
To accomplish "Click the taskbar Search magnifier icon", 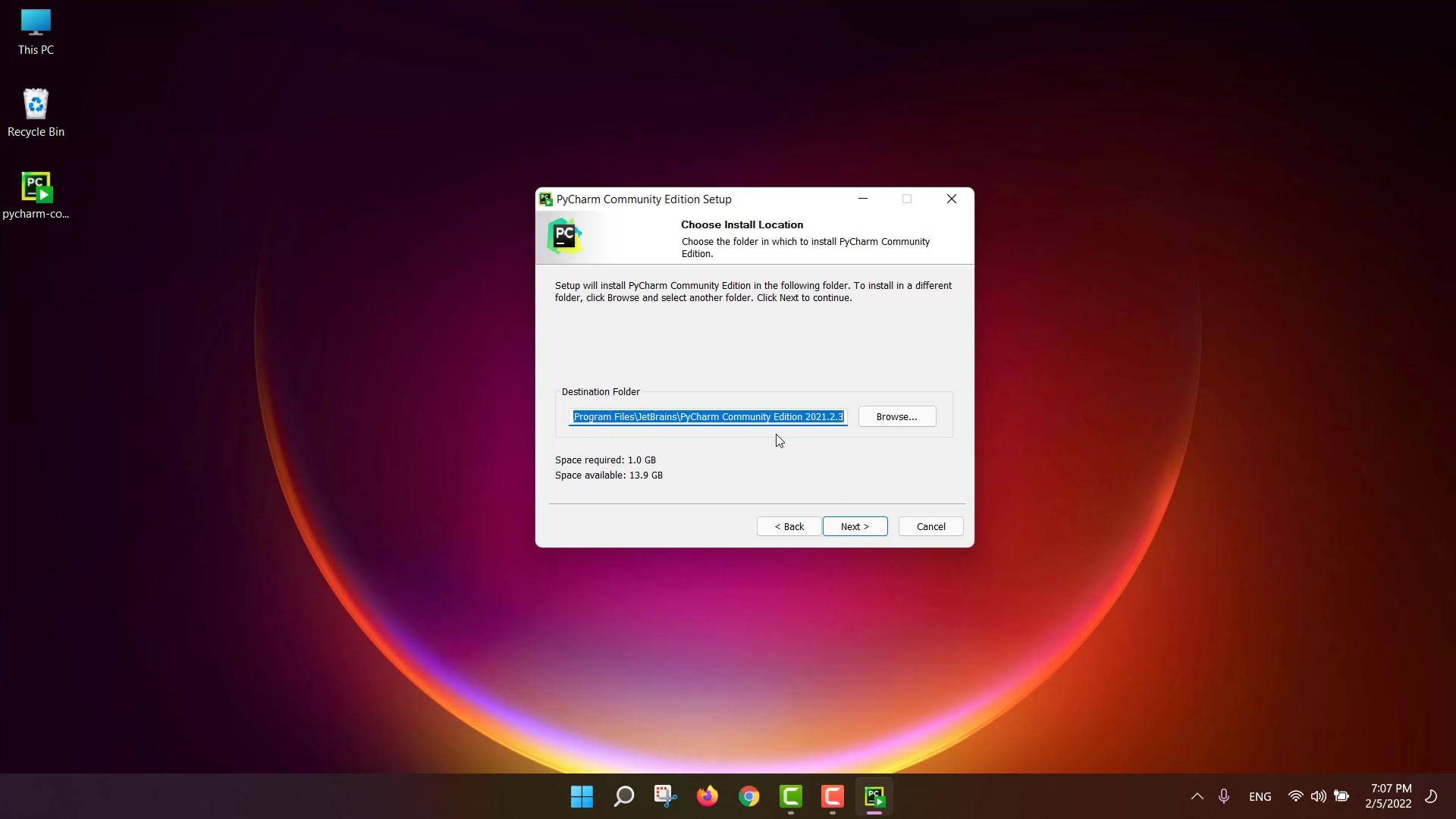I will pos(623,796).
